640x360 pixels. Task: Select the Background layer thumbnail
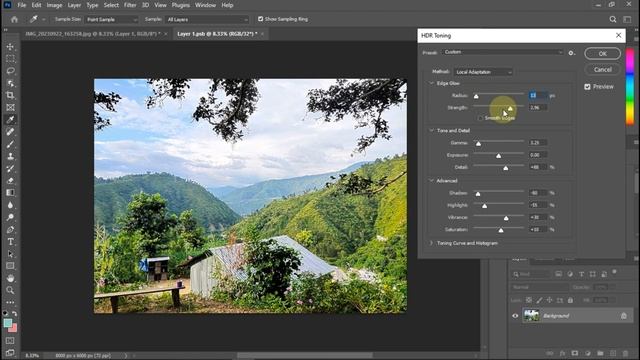click(x=531, y=316)
